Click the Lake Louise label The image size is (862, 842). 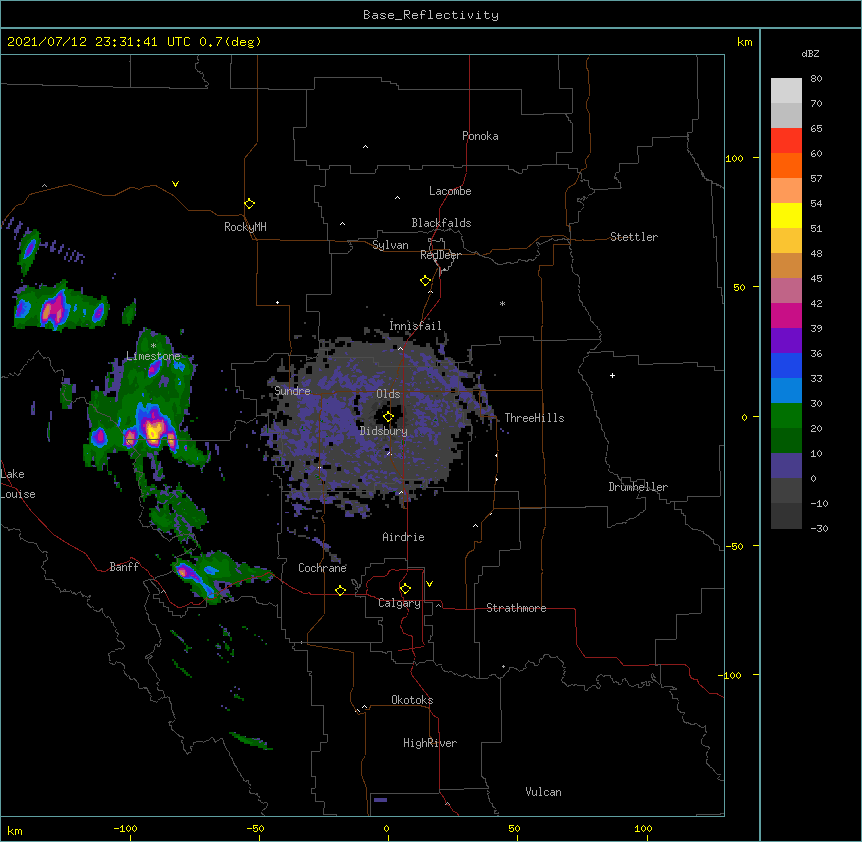[18, 484]
